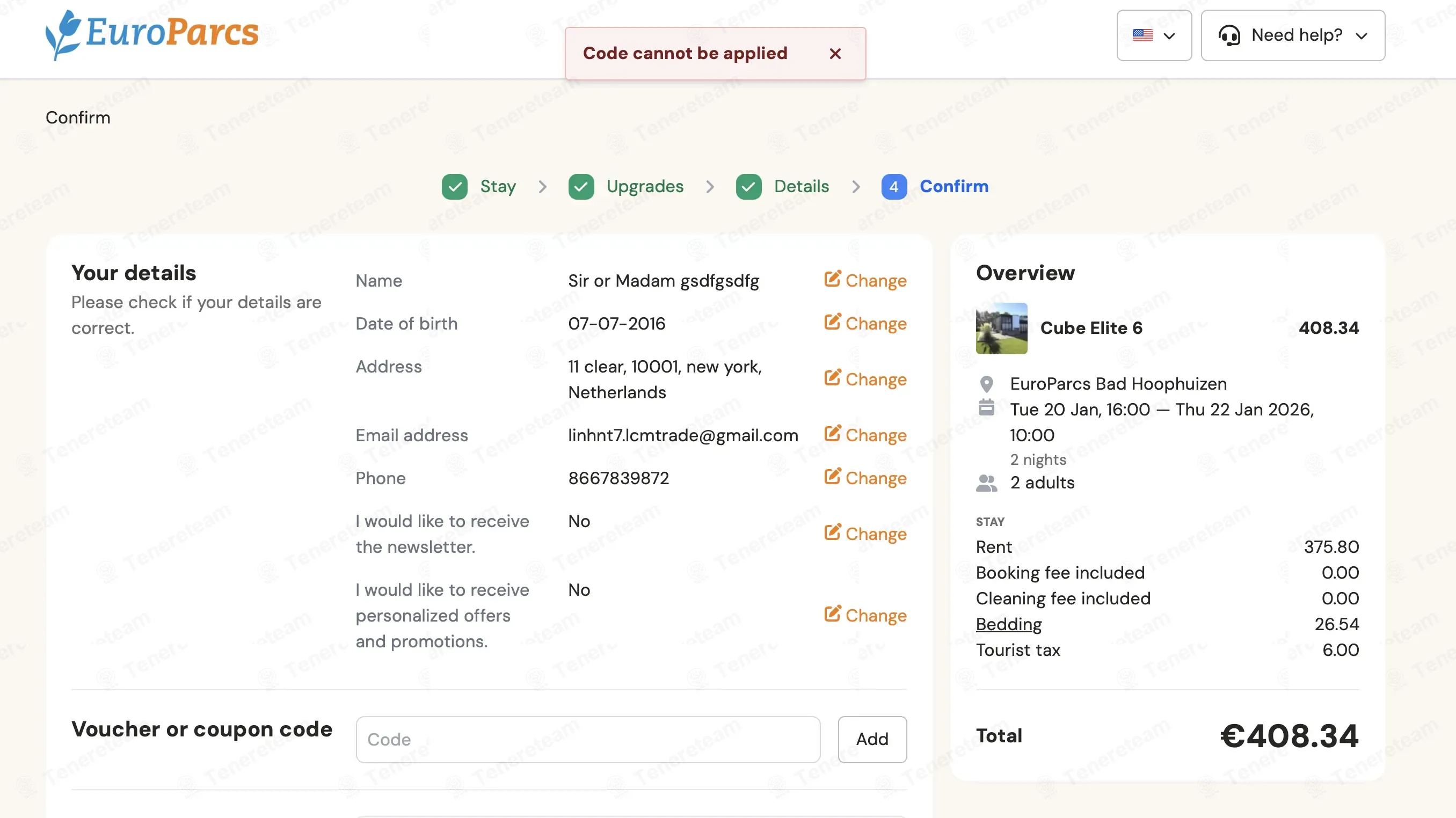This screenshot has height=818, width=1456.
Task: Click the Tourist tax amount 6.00
Action: (1340, 650)
